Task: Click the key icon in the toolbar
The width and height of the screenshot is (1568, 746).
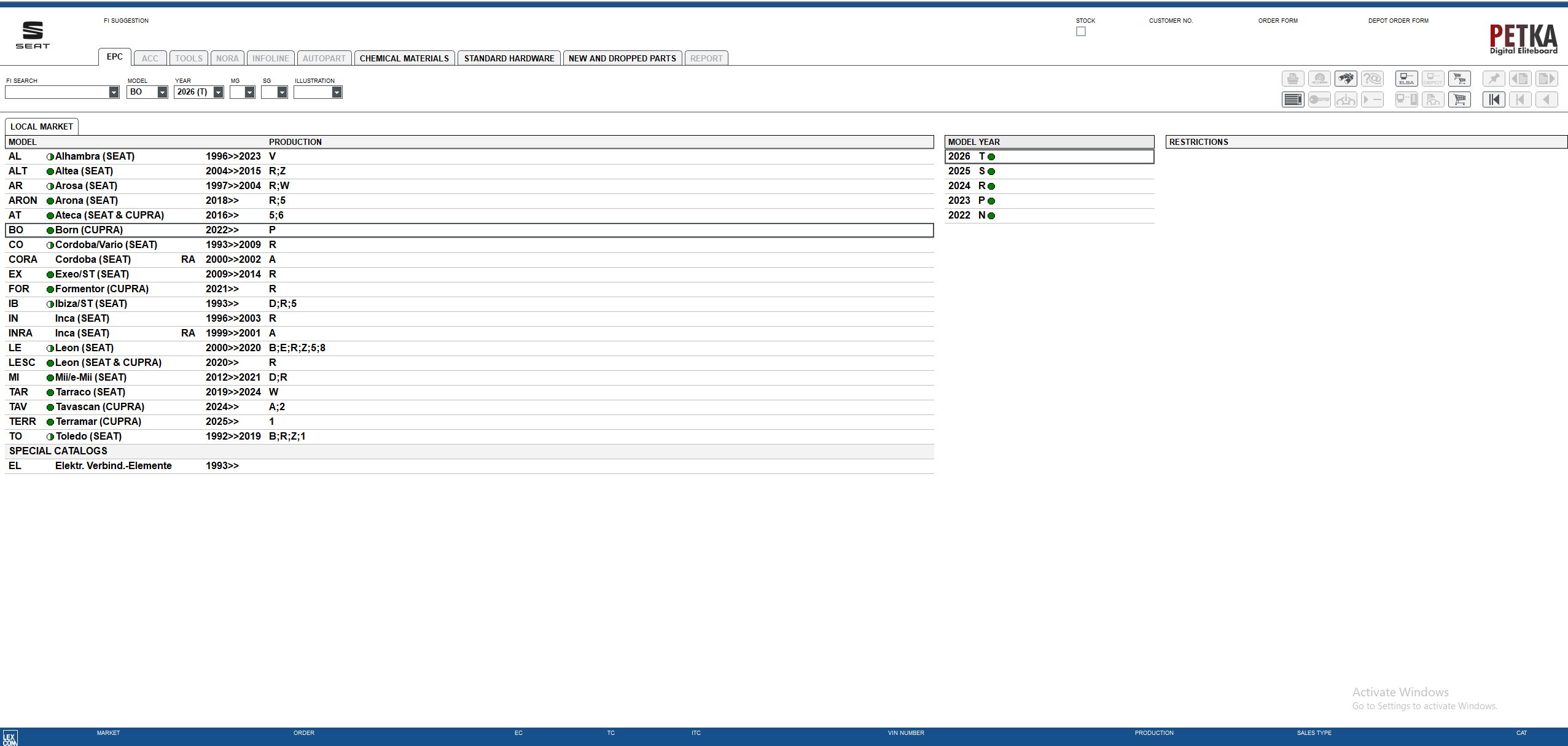Action: coord(1319,99)
